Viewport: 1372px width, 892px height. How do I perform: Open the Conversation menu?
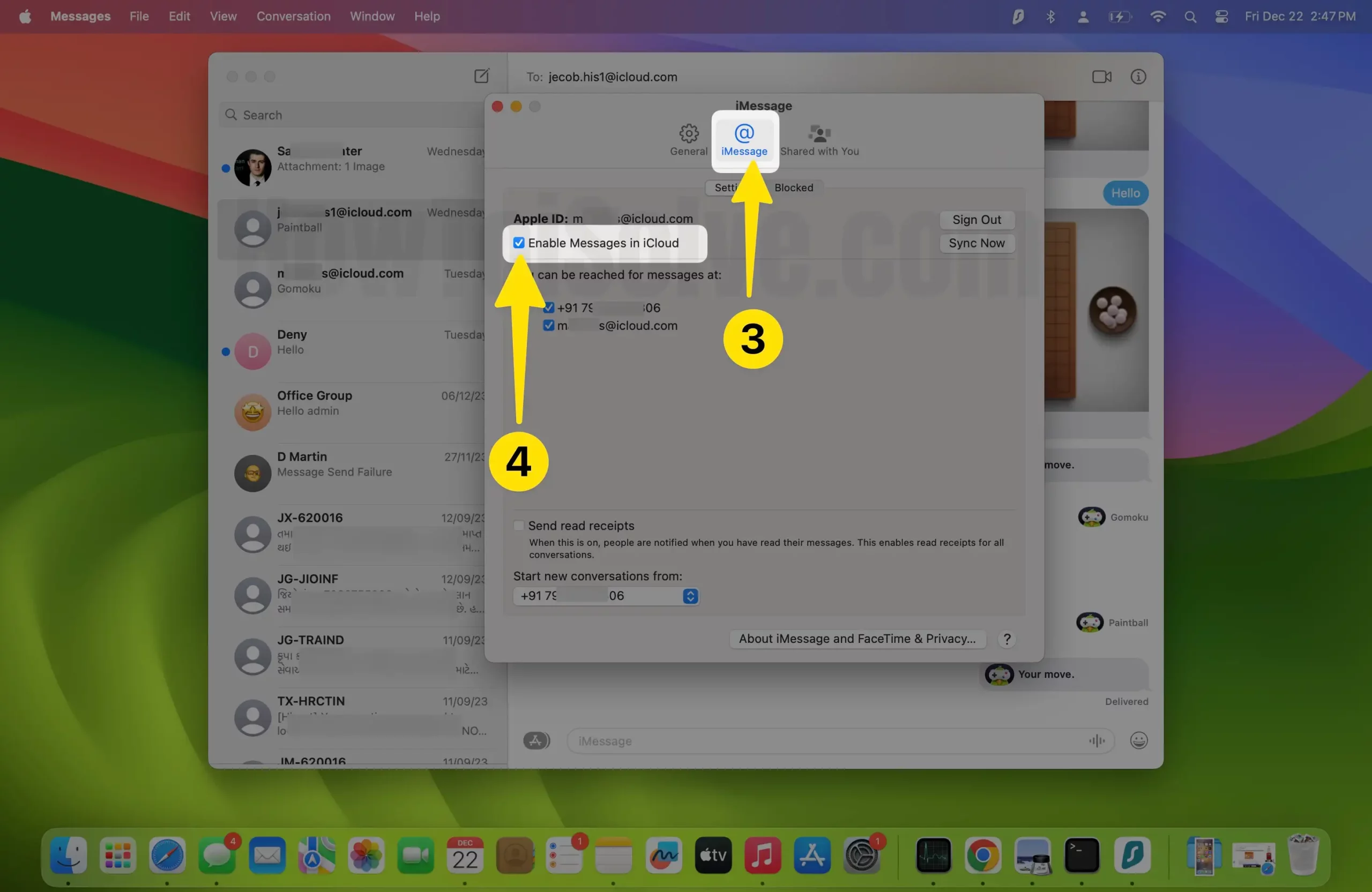click(x=293, y=16)
